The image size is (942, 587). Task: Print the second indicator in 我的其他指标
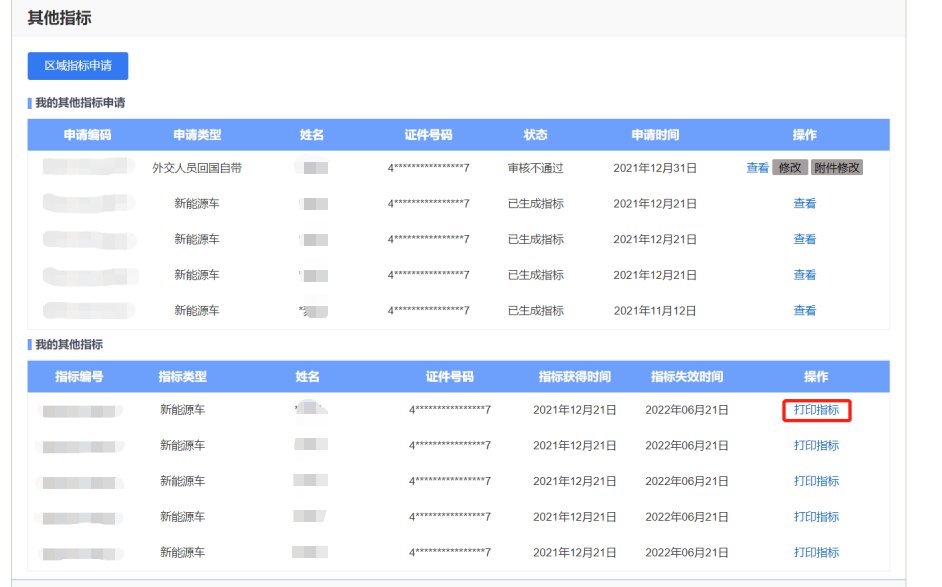pyautogui.click(x=816, y=446)
